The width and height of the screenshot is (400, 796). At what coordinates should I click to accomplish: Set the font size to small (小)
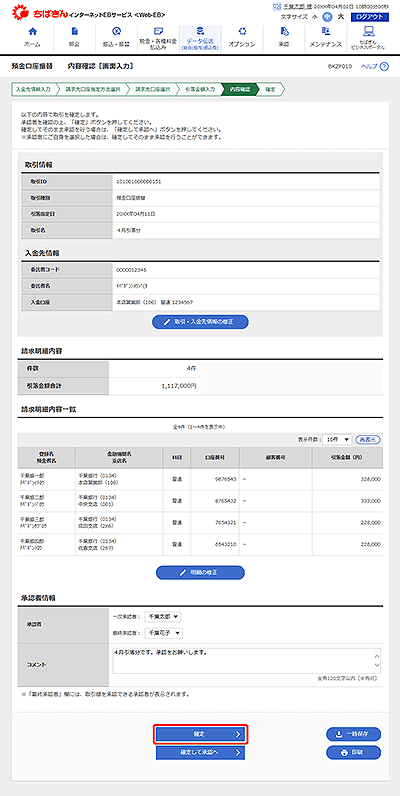tap(315, 17)
